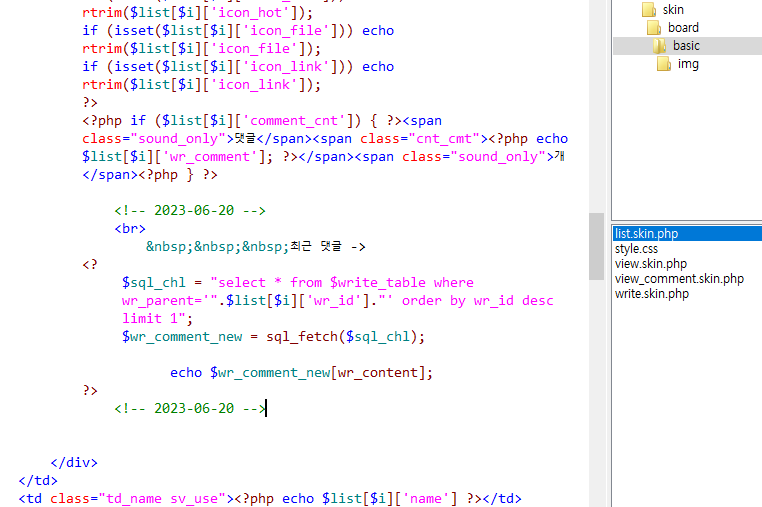Click the img folder icon

click(x=664, y=64)
